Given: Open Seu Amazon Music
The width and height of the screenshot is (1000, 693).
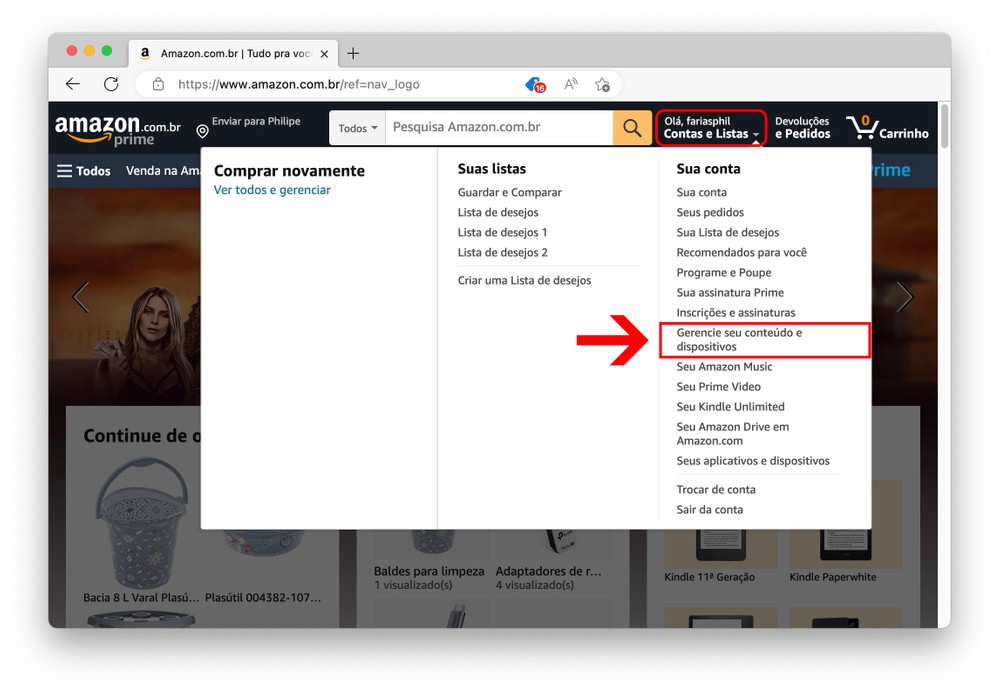Looking at the screenshot, I should click(724, 367).
